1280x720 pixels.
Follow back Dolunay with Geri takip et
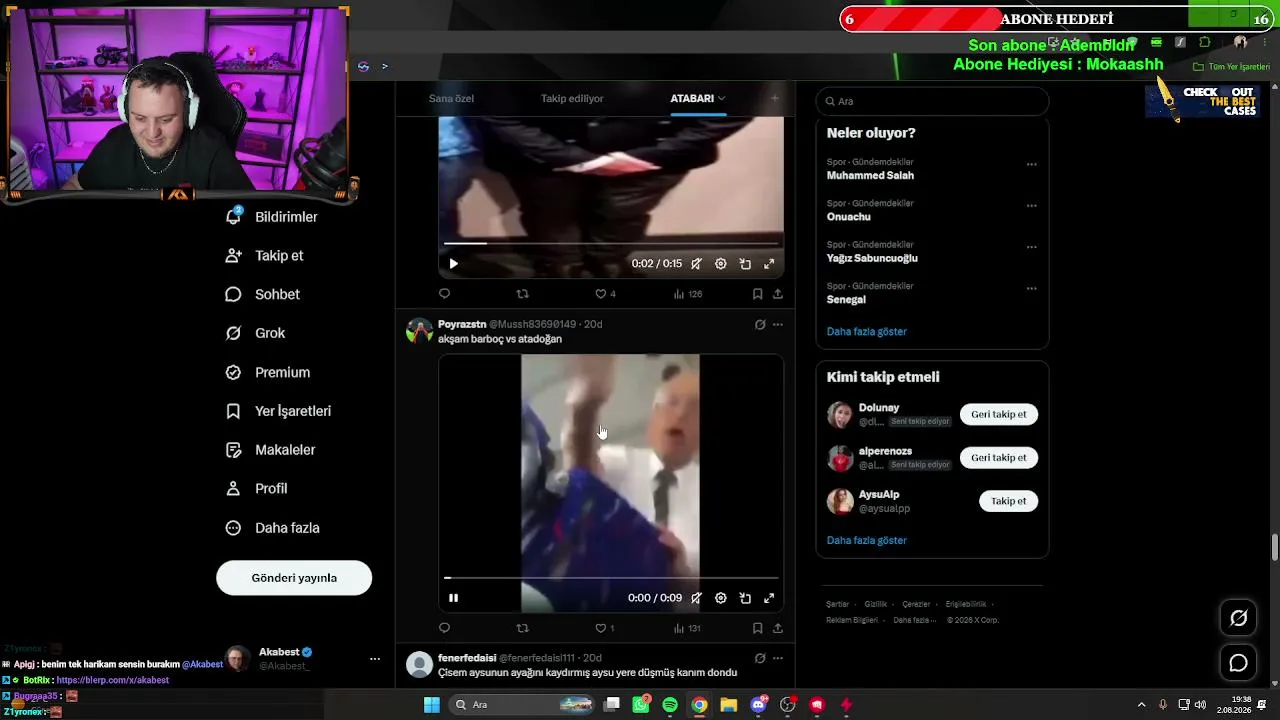click(999, 414)
